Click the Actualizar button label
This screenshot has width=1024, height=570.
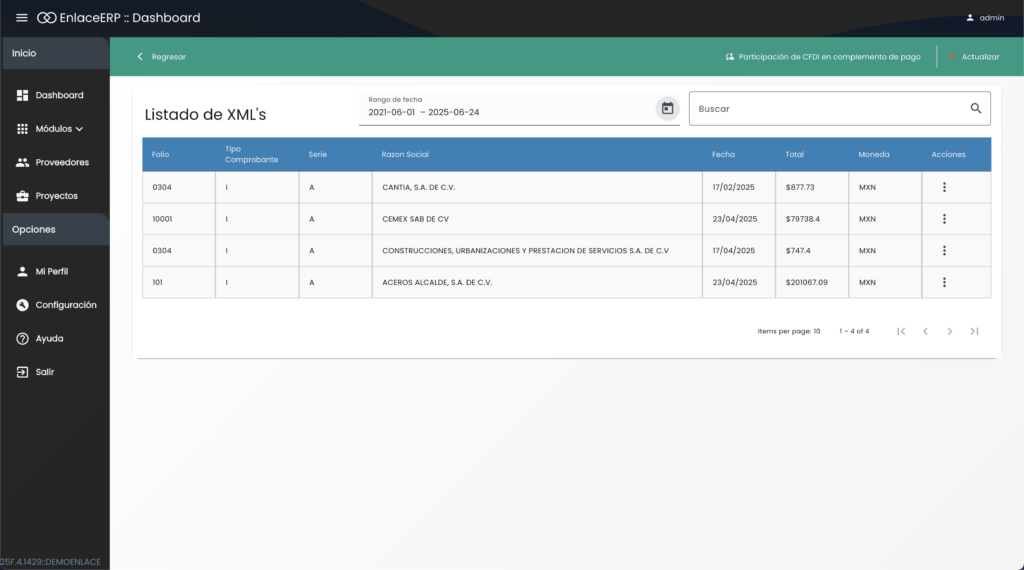pos(980,57)
